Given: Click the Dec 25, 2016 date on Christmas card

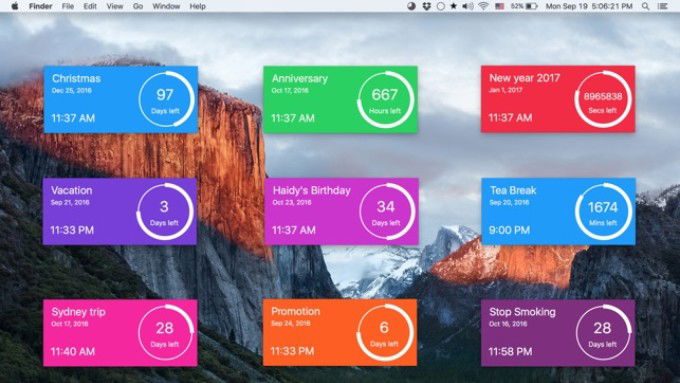Looking at the screenshot, I should point(72,91).
